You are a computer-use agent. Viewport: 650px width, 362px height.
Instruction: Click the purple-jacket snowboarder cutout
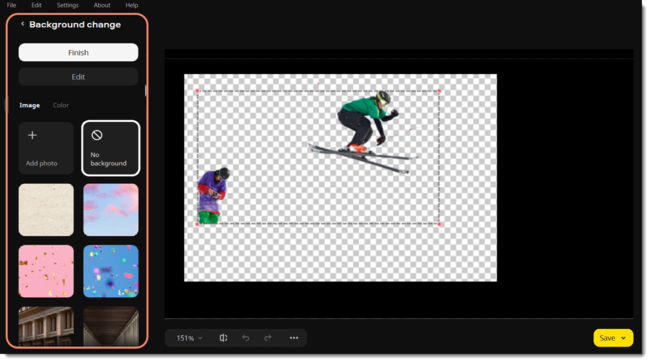pyautogui.click(x=213, y=196)
